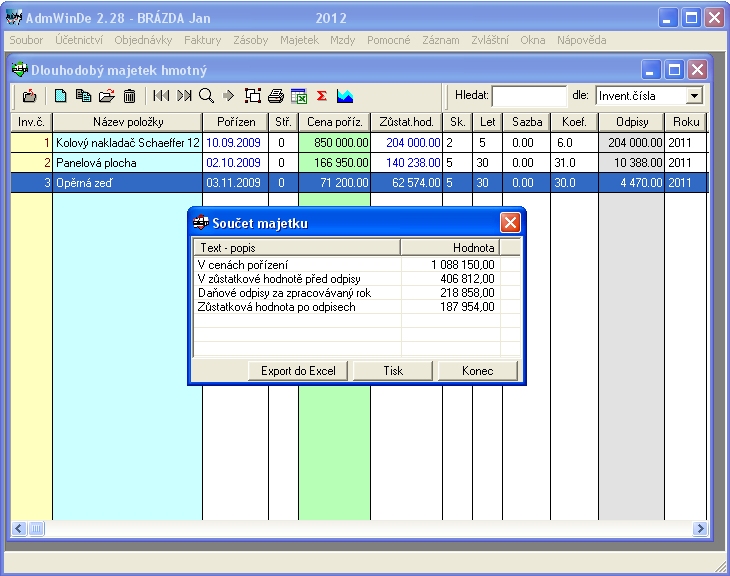Screen dimensions: 730x576
Task: Click the Název položky column header
Action: (x=128, y=122)
